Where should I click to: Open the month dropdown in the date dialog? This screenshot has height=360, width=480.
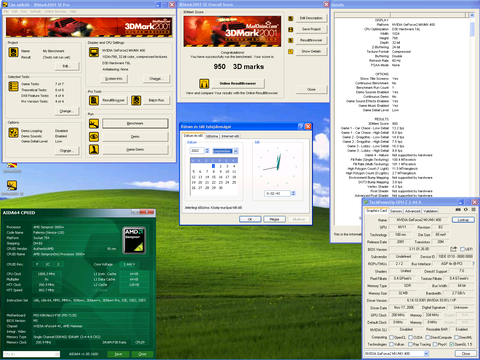[236, 151]
